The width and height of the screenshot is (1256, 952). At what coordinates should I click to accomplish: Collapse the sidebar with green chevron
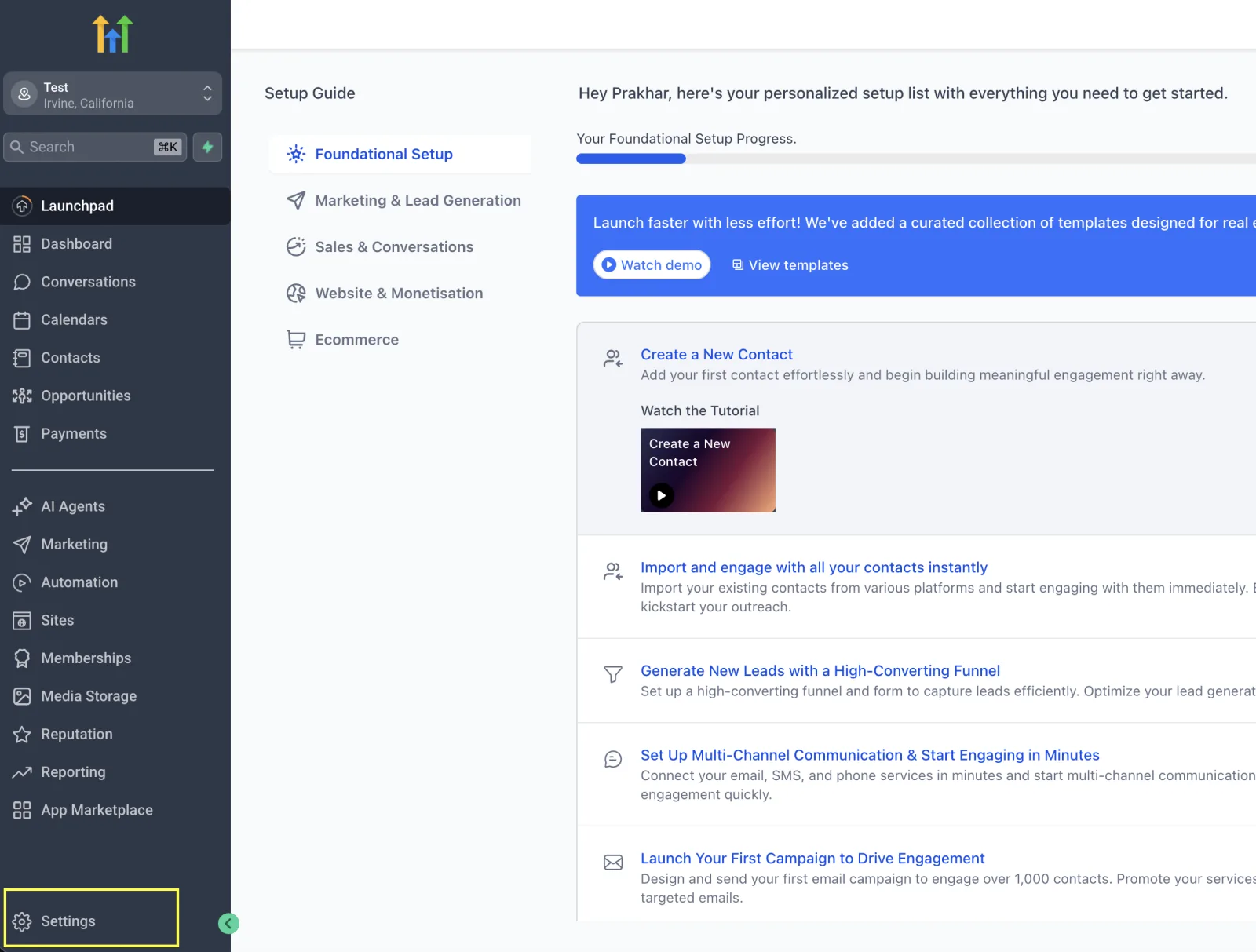click(228, 924)
